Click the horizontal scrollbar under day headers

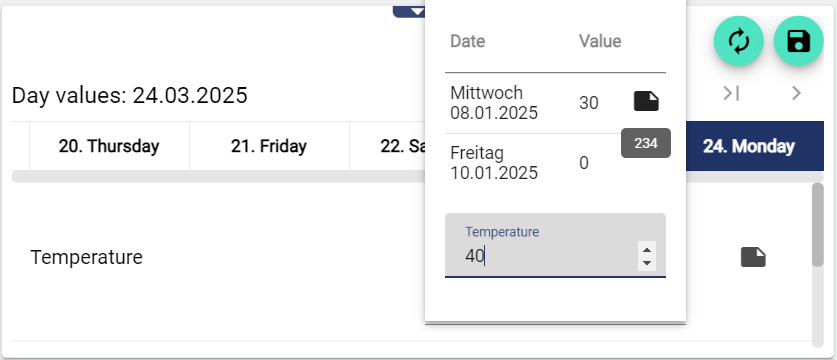coord(218,177)
